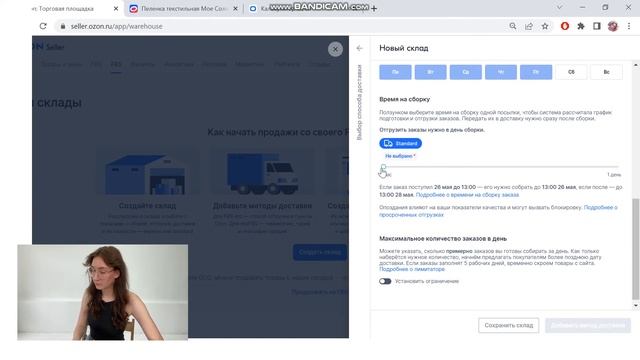
Task: Open the tab search chevron
Action: pos(560,7)
